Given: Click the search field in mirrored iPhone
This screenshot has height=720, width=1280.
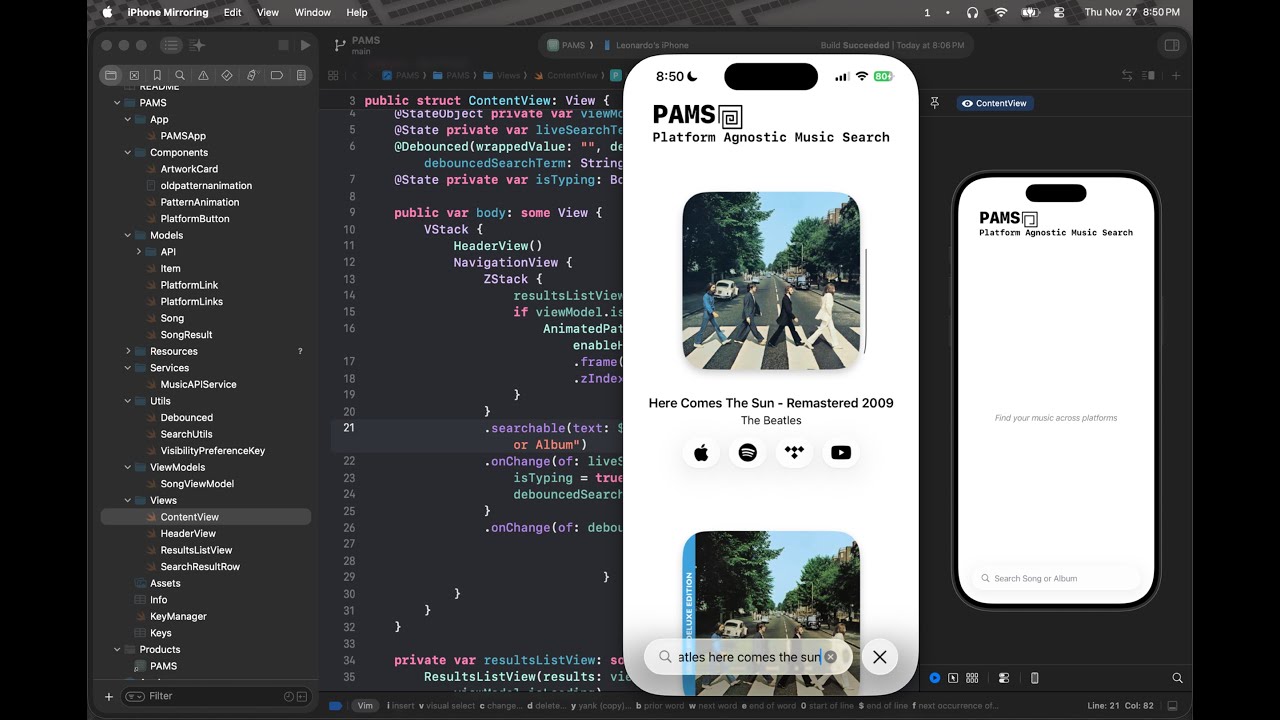Looking at the screenshot, I should 748,657.
